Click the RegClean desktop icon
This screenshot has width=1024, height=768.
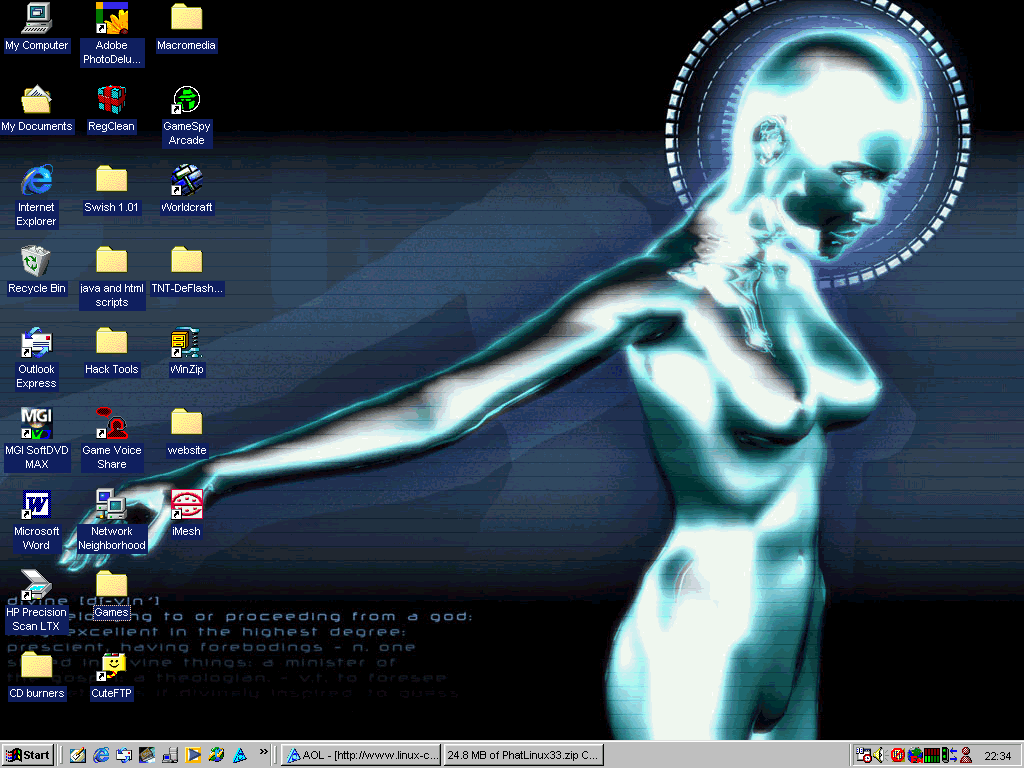tap(111, 100)
